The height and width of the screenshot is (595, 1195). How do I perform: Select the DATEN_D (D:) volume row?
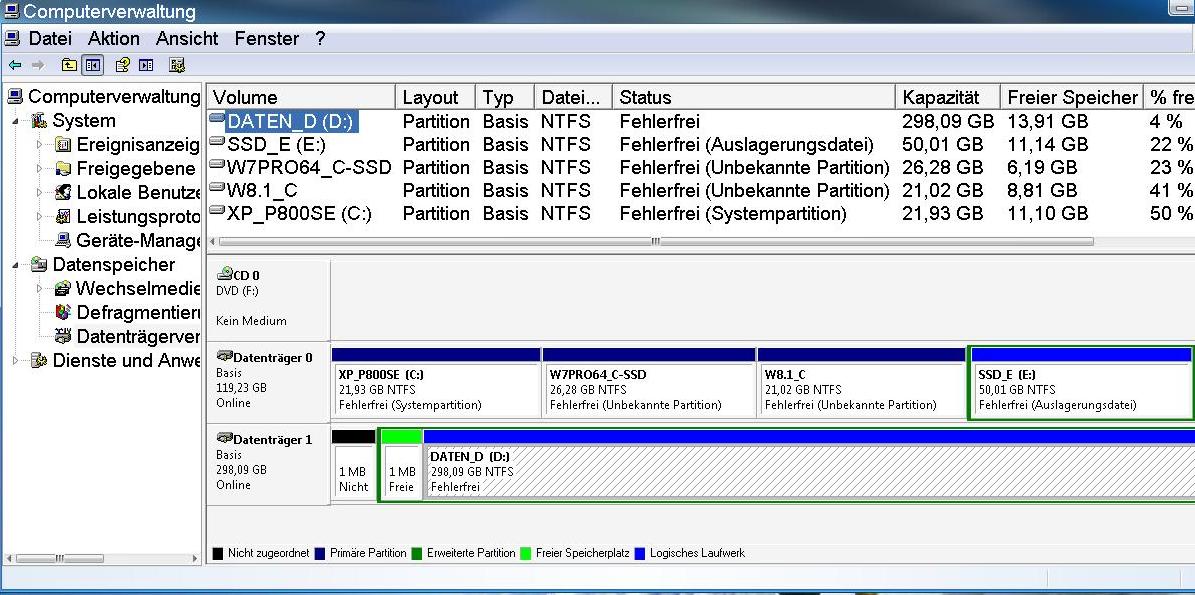pos(701,122)
